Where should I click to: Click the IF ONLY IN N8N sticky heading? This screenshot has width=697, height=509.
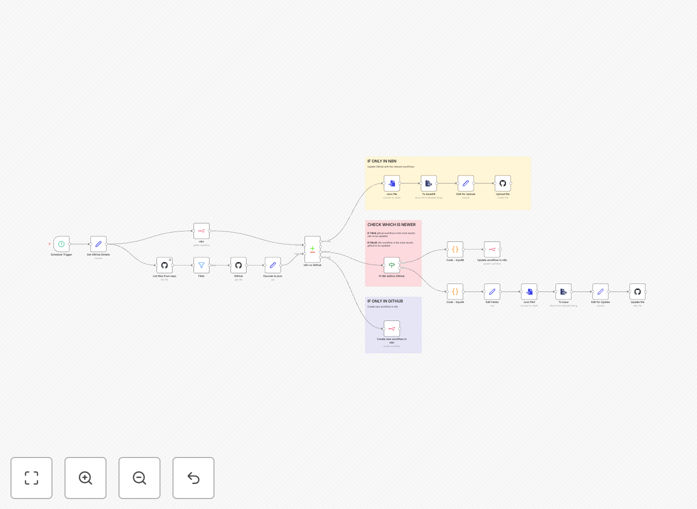tap(382, 161)
